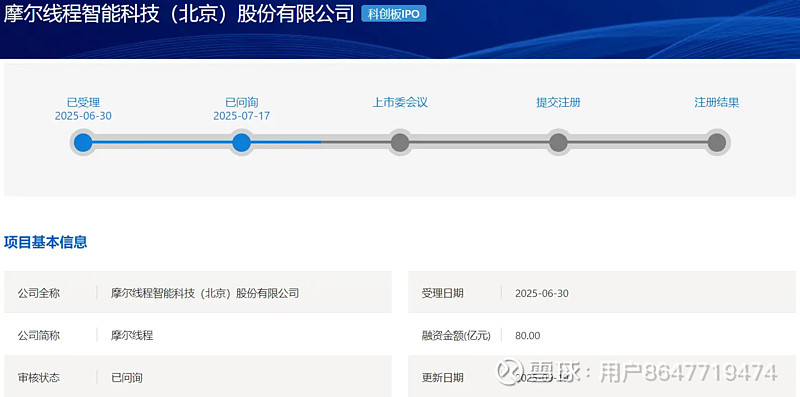Click the 已受理 stage label
The width and height of the screenshot is (800, 397).
(x=83, y=103)
